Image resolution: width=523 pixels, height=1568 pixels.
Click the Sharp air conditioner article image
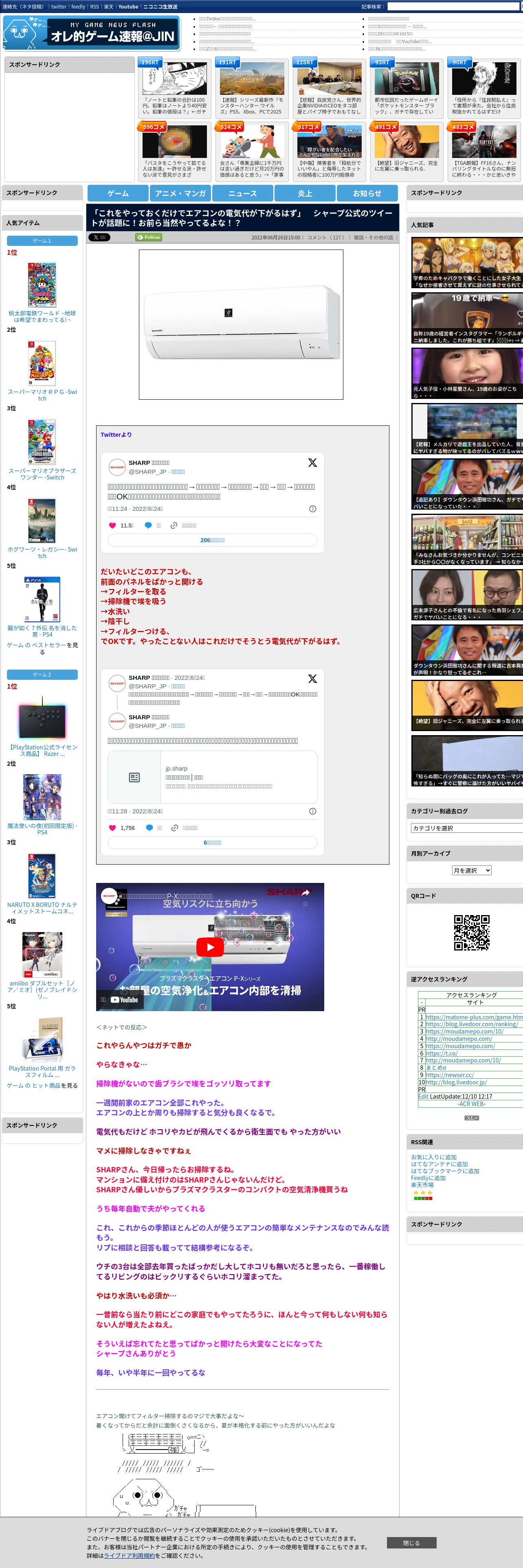(x=241, y=324)
